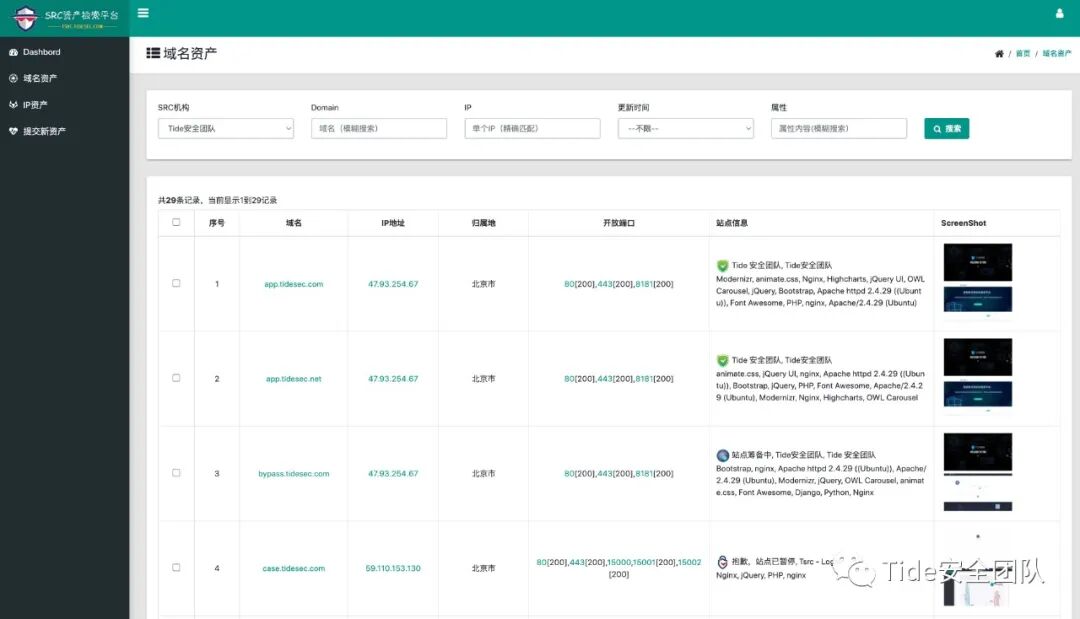1080x619 pixels.
Task: Open the bypass.tidesec.com domain link
Action: pyautogui.click(x=293, y=474)
